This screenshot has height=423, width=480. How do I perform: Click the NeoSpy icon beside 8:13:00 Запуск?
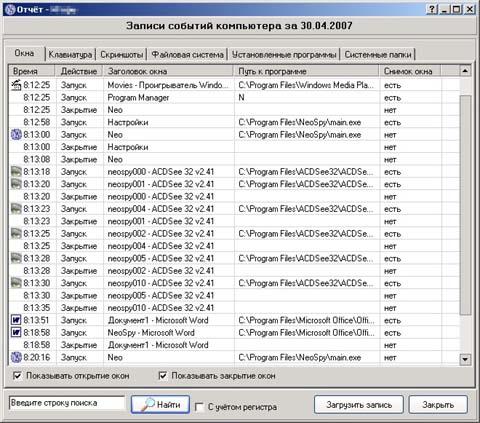[16, 135]
